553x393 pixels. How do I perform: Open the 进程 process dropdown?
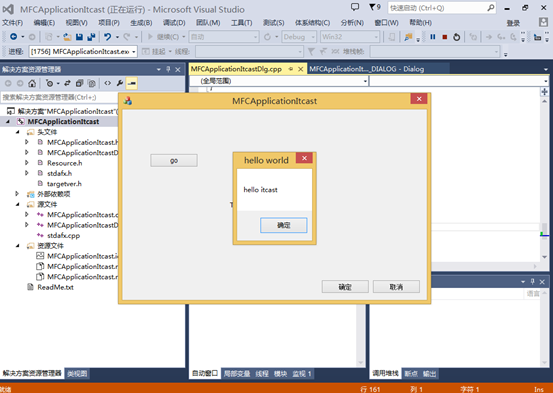coord(134,52)
